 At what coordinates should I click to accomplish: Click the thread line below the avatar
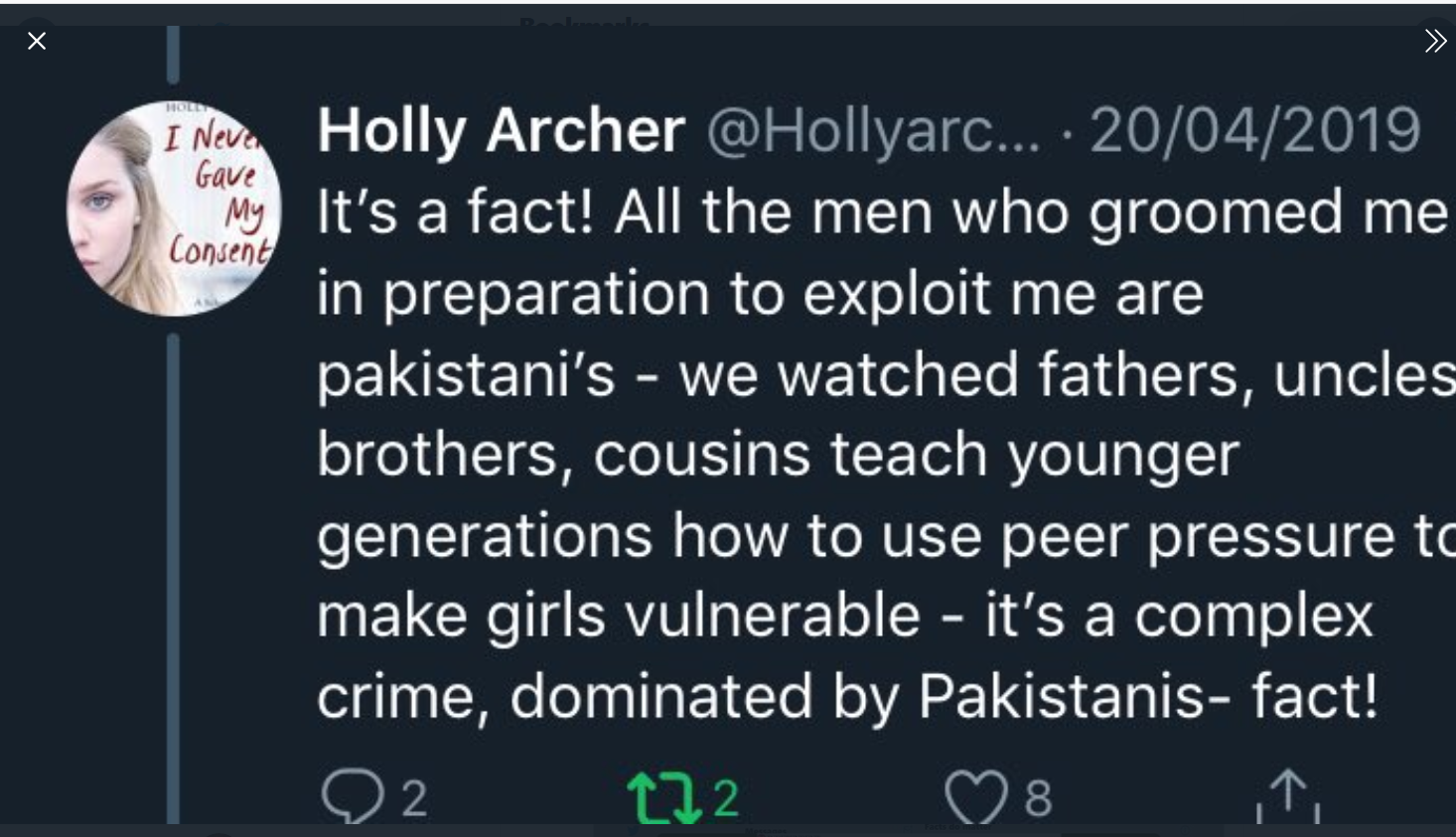[174, 576]
